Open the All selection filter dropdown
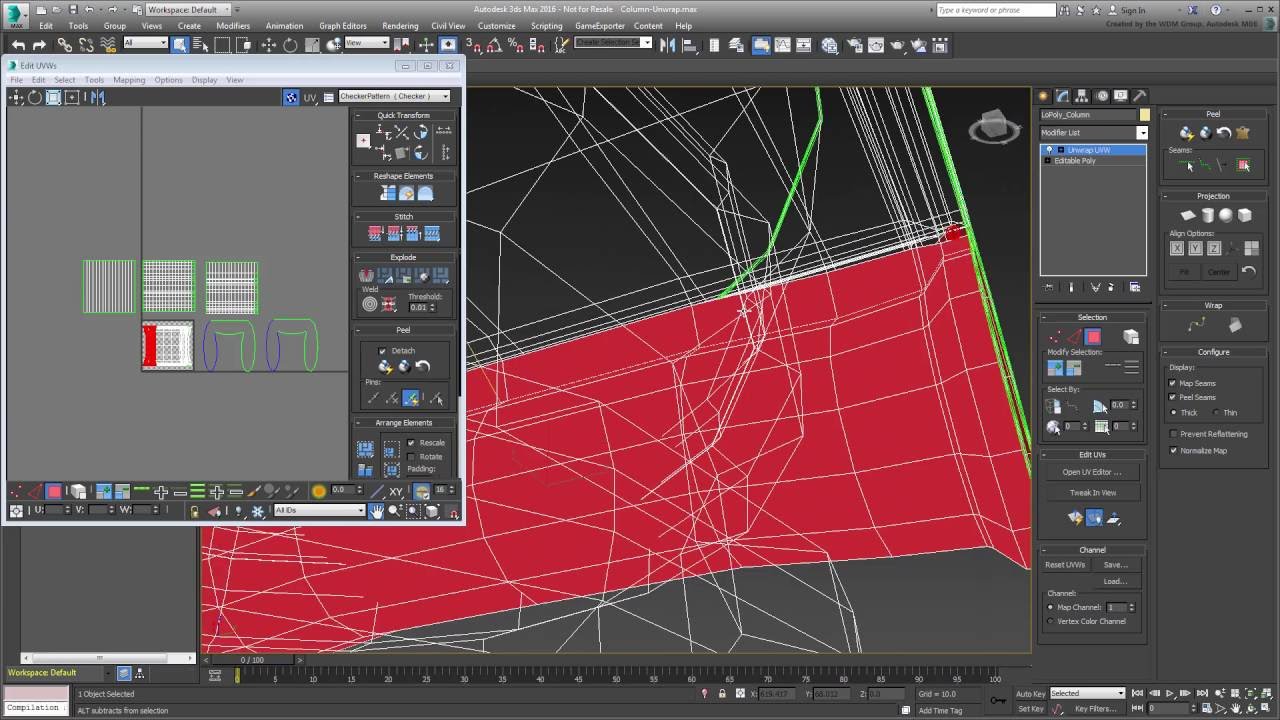The width and height of the screenshot is (1280, 720). (x=146, y=43)
